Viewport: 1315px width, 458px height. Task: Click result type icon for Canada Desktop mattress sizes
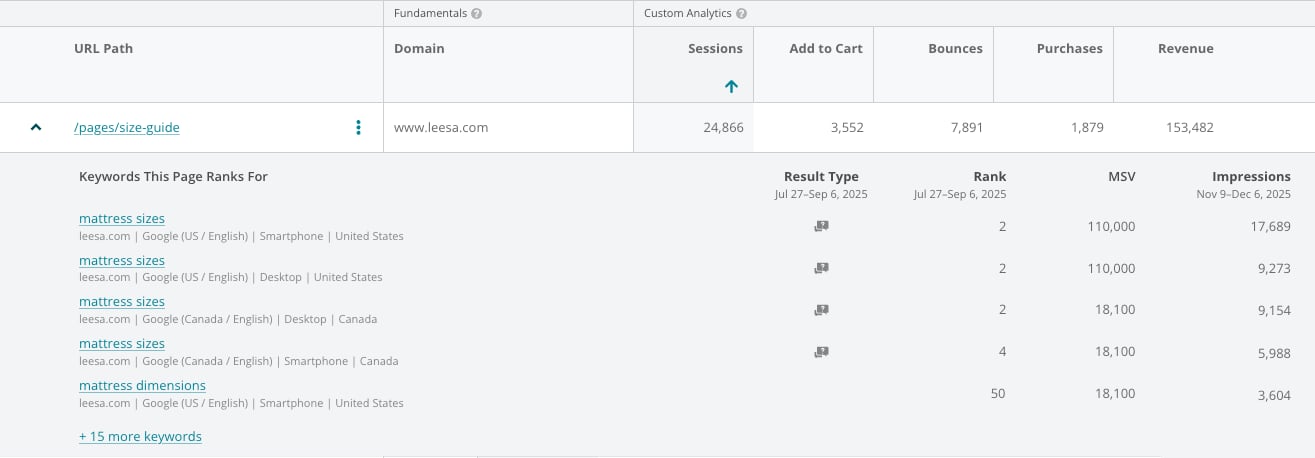[821, 310]
